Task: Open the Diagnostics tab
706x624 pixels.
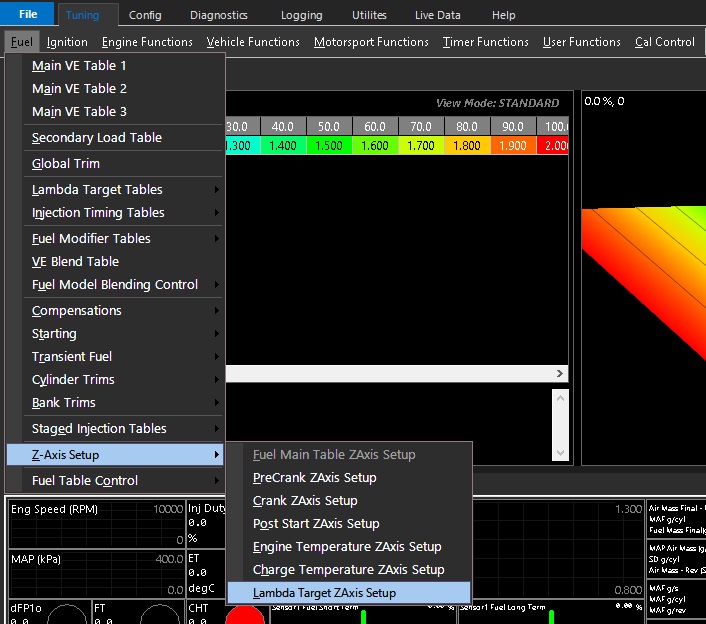Action: (218, 15)
